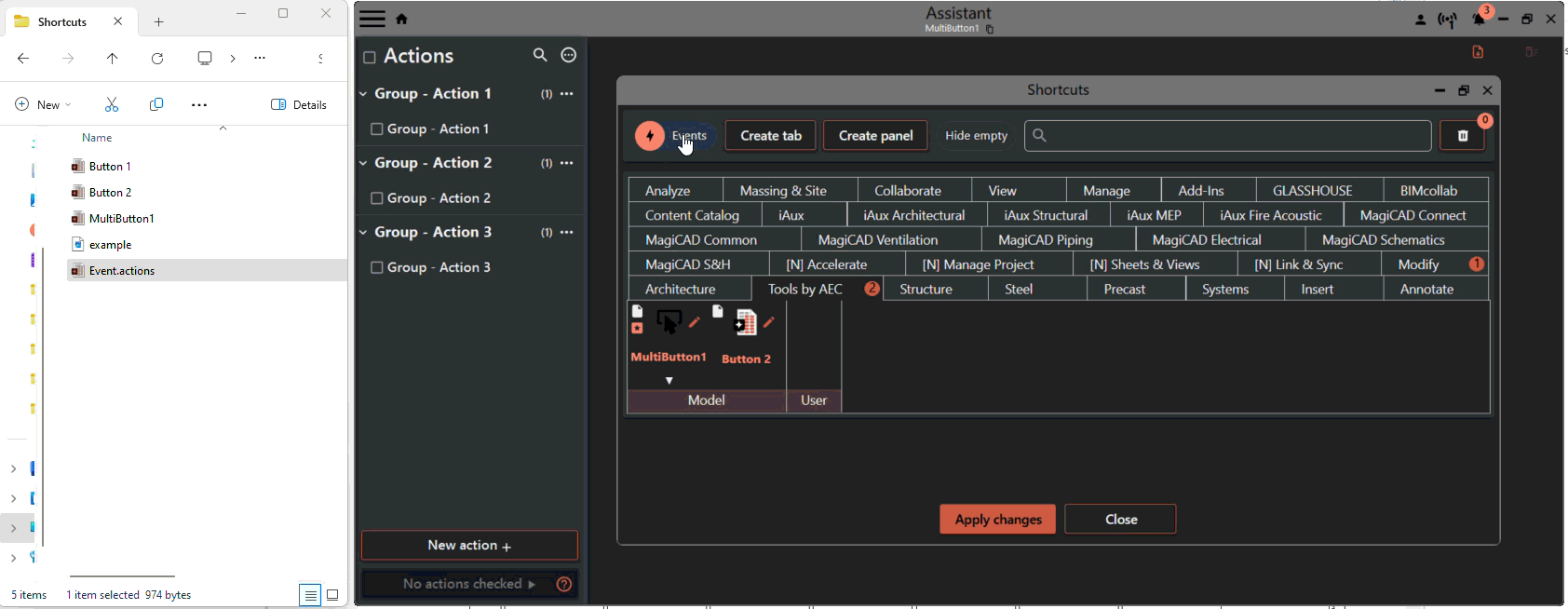Viewport: 1568px width, 609px height.
Task: Edit the Button 2 pencil icon
Action: pyautogui.click(x=769, y=322)
